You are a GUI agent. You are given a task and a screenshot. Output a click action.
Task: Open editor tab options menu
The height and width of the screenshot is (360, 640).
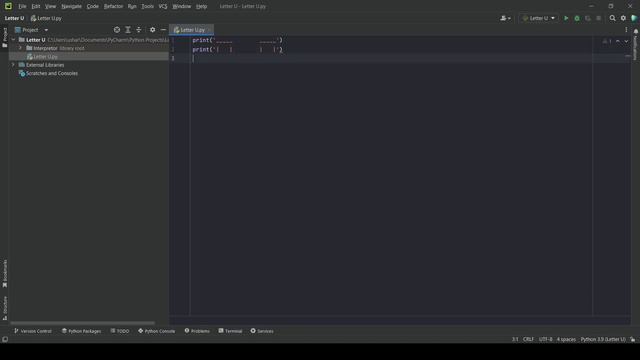626,30
